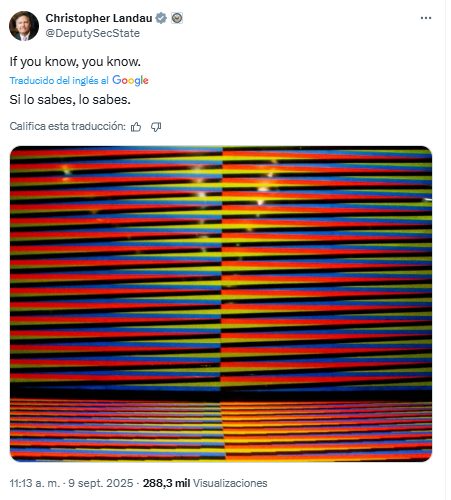Click the blue verified checkmark badge
451x500 pixels.
pos(161,18)
